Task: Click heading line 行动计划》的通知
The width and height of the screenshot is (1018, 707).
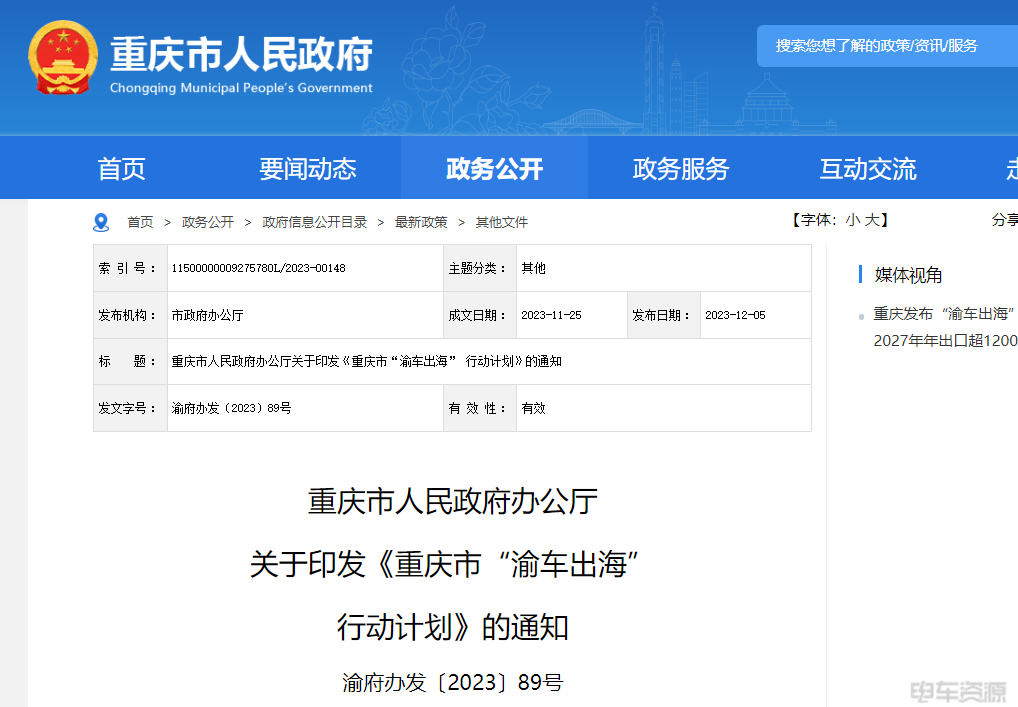Action: click(453, 627)
